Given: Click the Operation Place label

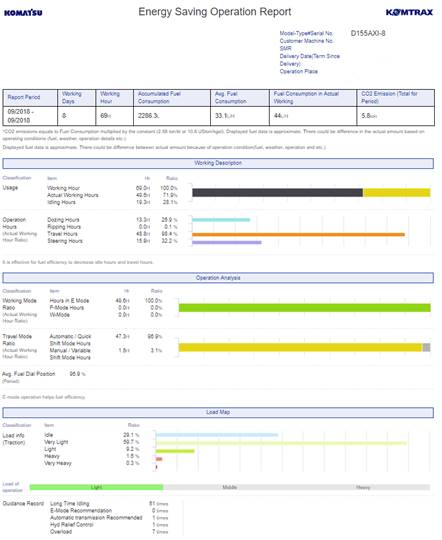Looking at the screenshot, I should 298,71.
